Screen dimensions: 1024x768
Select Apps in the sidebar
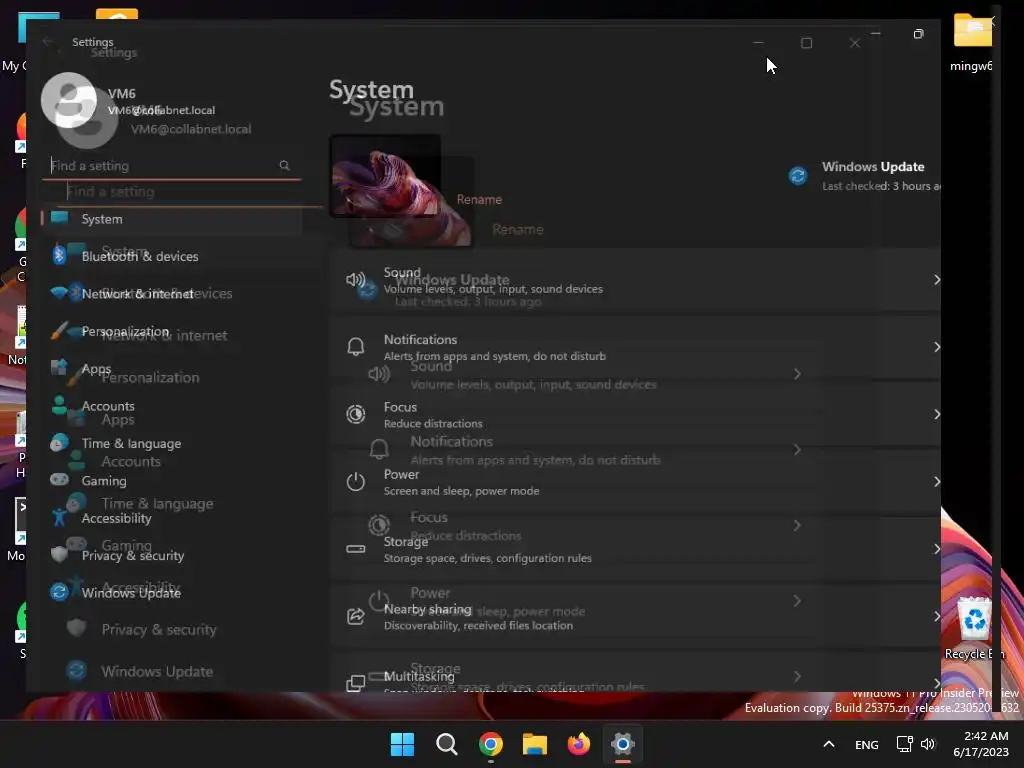171,368
